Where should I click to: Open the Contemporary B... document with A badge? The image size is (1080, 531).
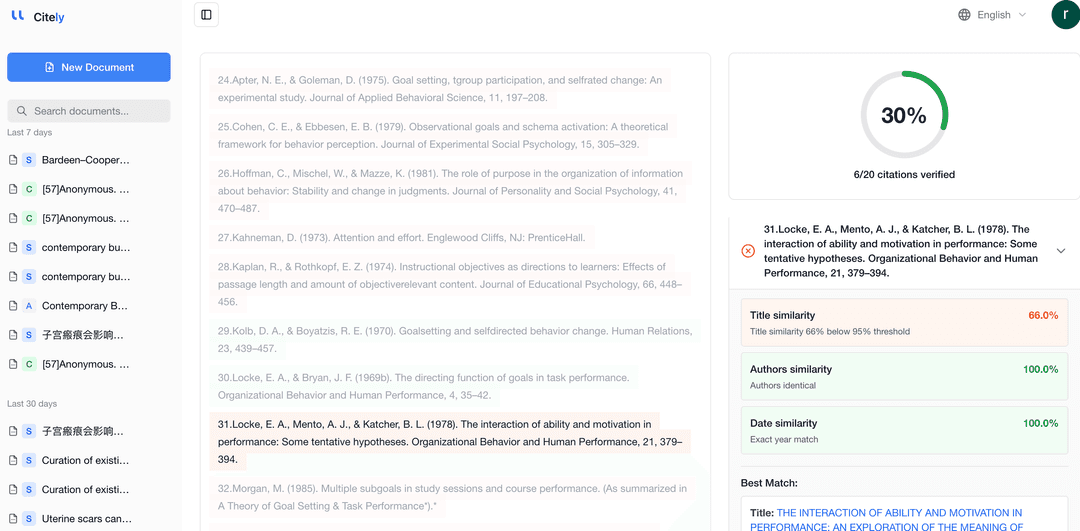[85, 306]
